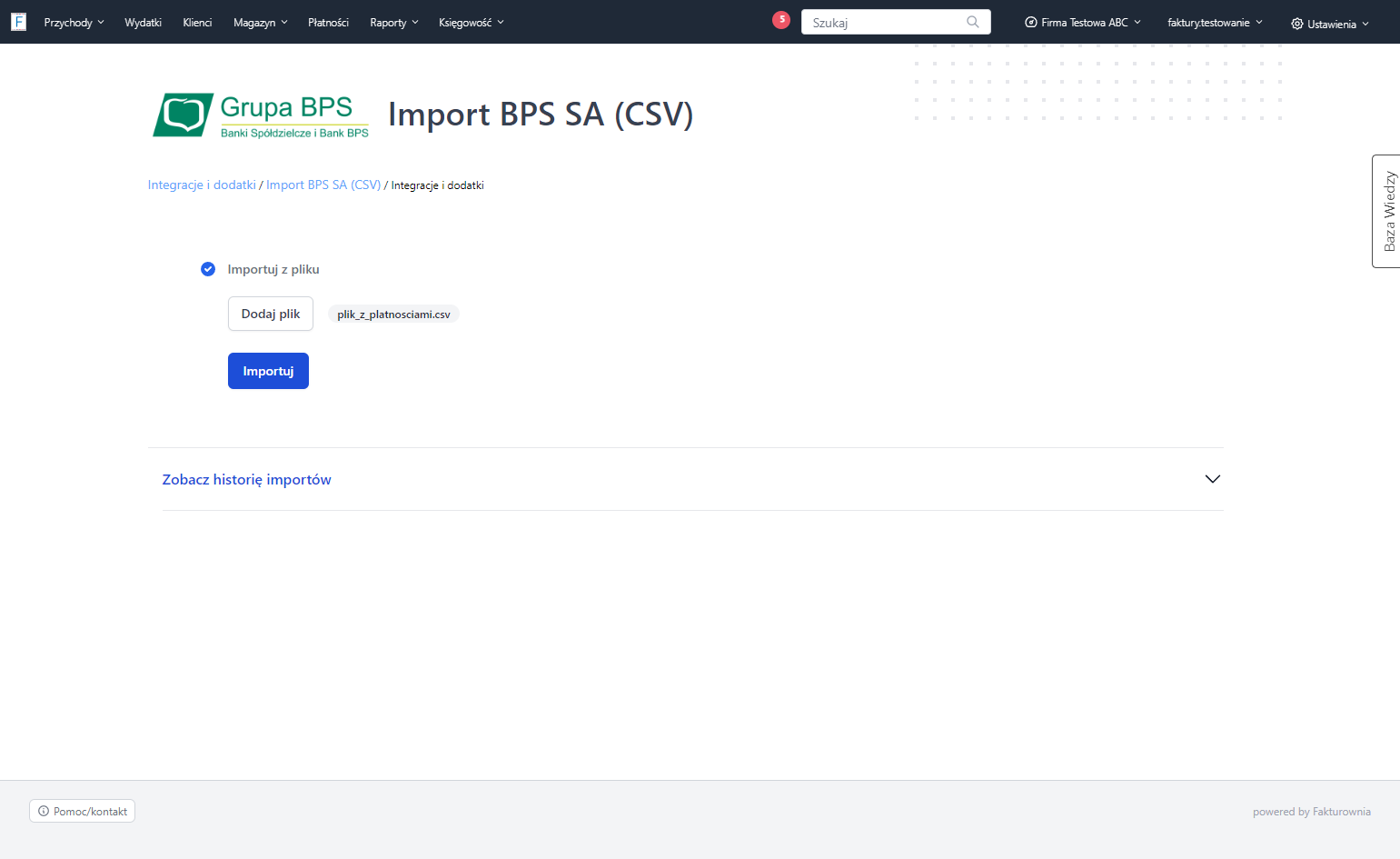Open the faktury.testowanie account menu
Viewport: 1400px width, 859px height.
coord(1215,22)
